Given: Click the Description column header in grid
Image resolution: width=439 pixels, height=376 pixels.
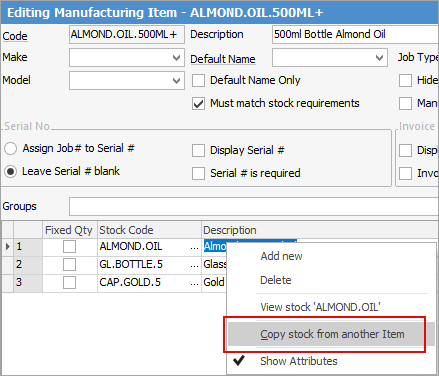Looking at the screenshot, I should [320, 230].
